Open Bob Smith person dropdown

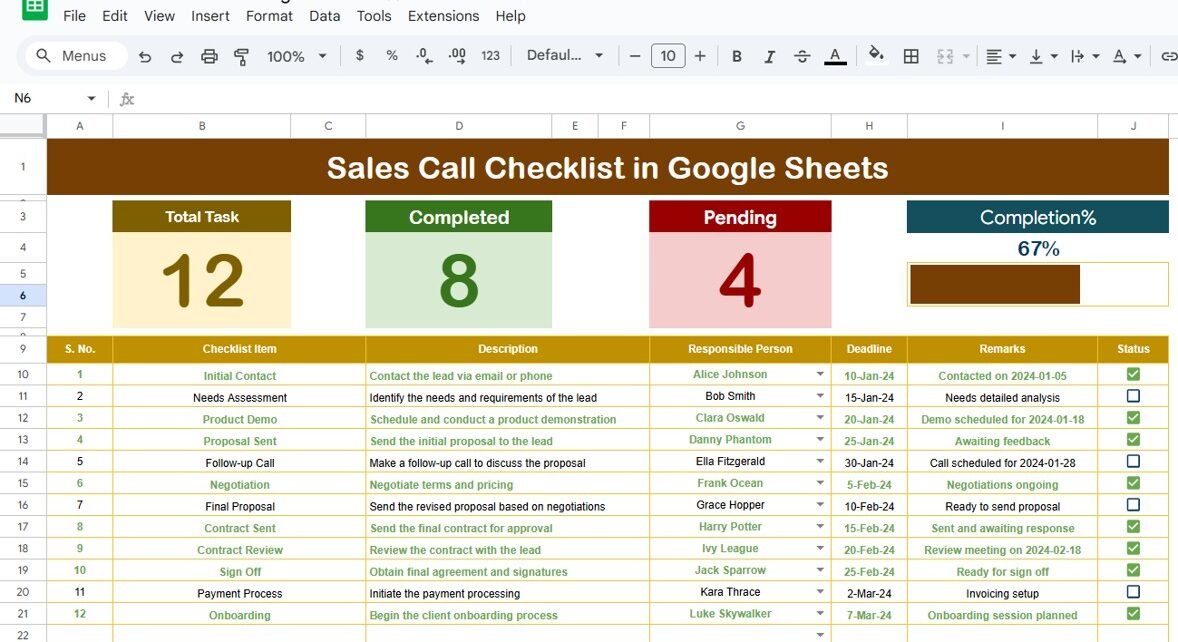click(x=820, y=396)
